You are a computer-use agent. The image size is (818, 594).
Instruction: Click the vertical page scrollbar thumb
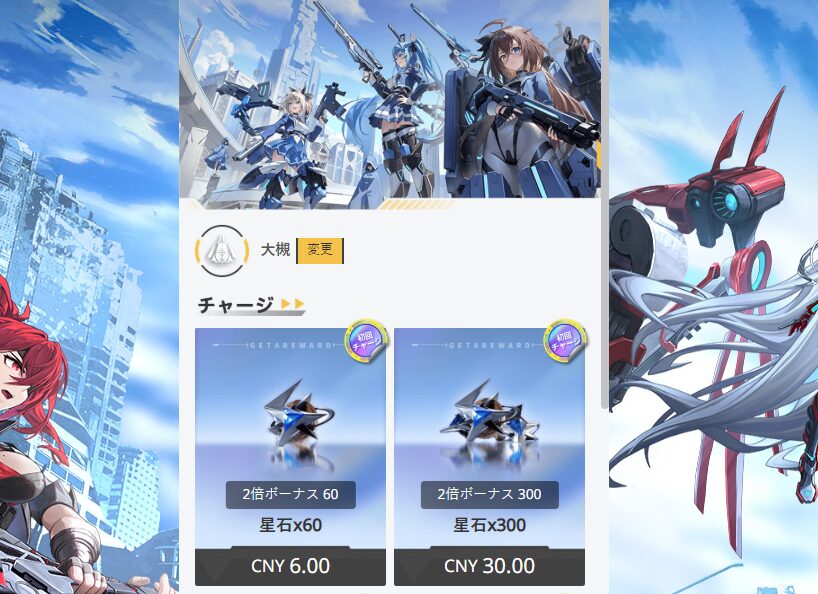605,203
